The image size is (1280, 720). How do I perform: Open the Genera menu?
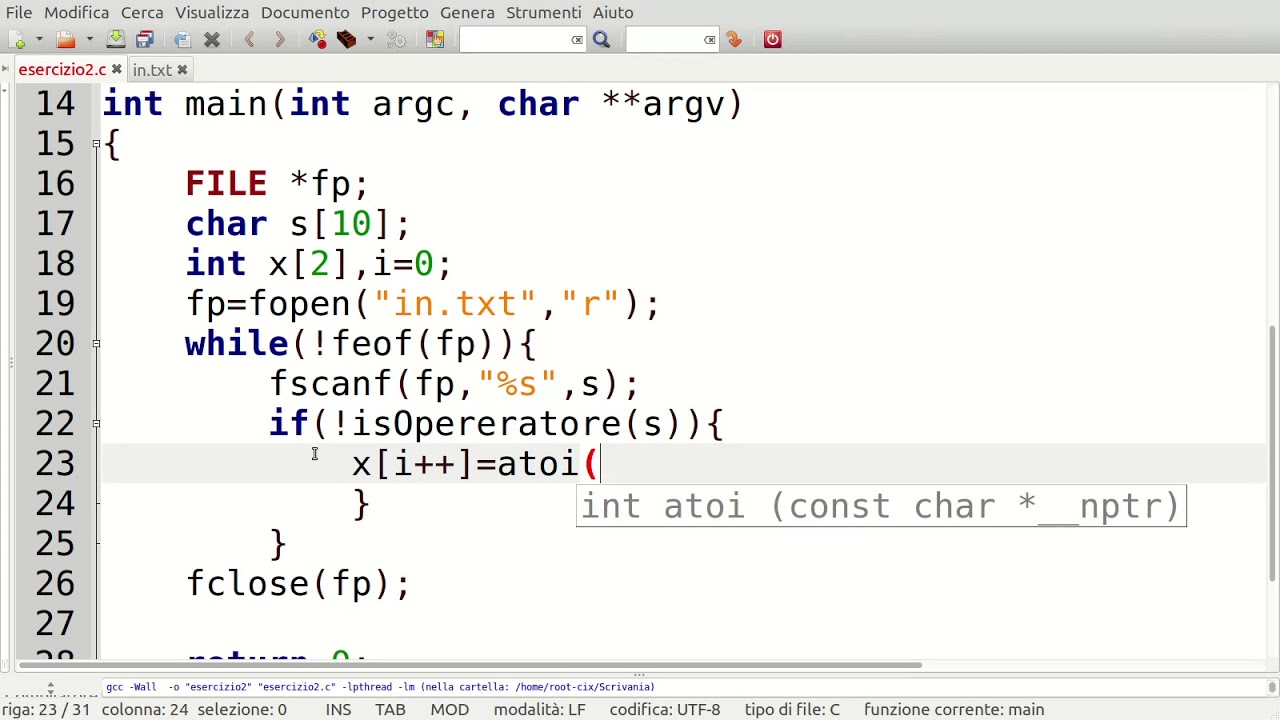pyautogui.click(x=467, y=12)
